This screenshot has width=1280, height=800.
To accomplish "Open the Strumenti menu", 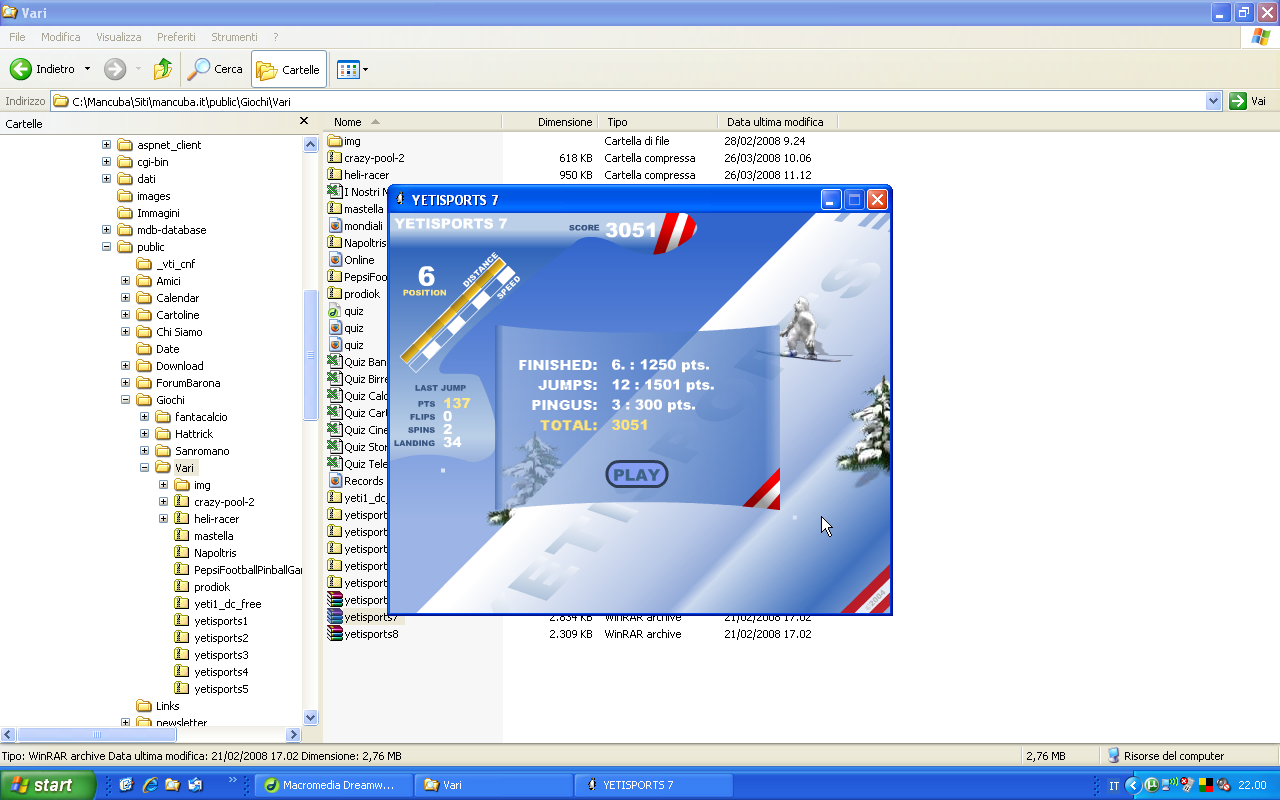I will pos(234,37).
